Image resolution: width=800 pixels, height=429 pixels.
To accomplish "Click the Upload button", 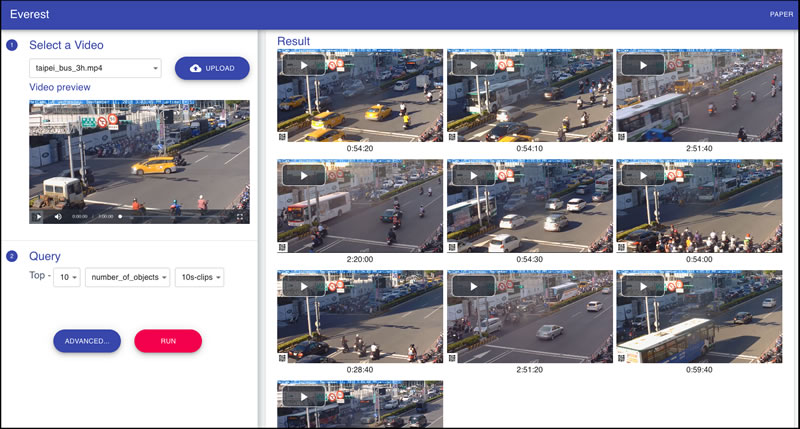I will (x=212, y=68).
